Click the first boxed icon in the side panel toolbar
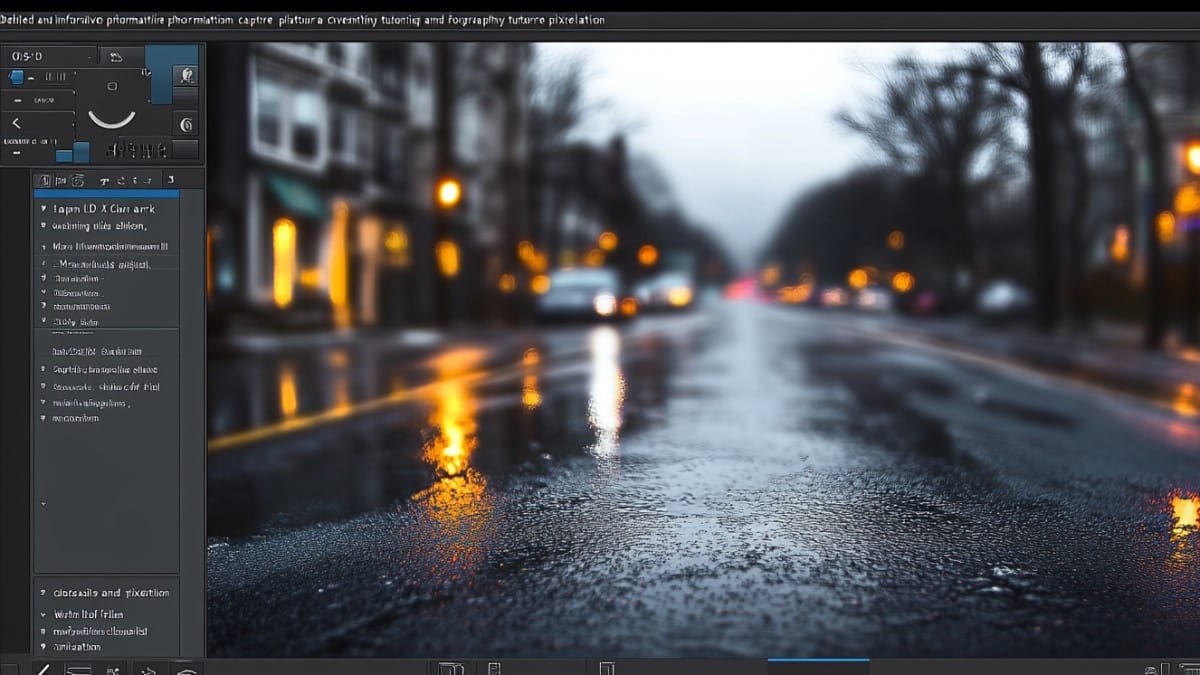This screenshot has height=675, width=1200. (x=45, y=180)
